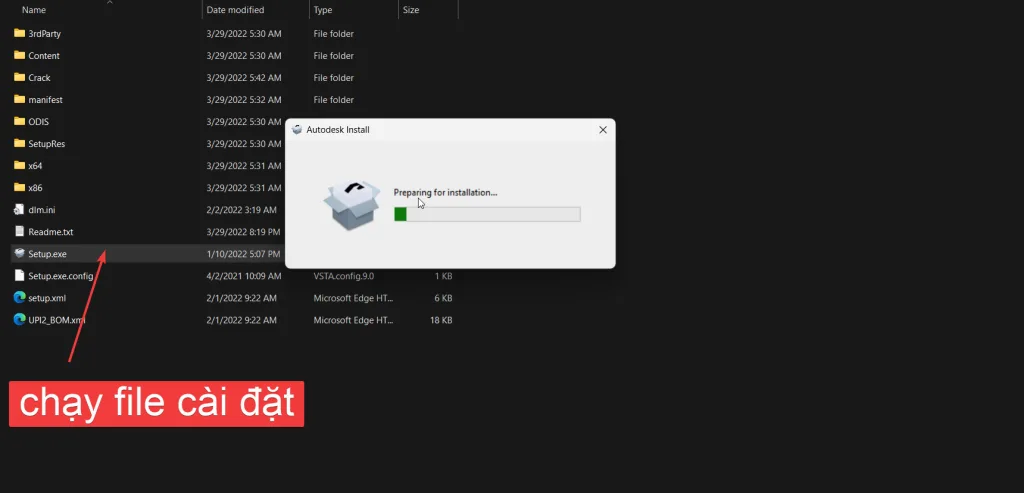Click the Autodesk box icon in dialog
1024x493 pixels.
point(352,205)
